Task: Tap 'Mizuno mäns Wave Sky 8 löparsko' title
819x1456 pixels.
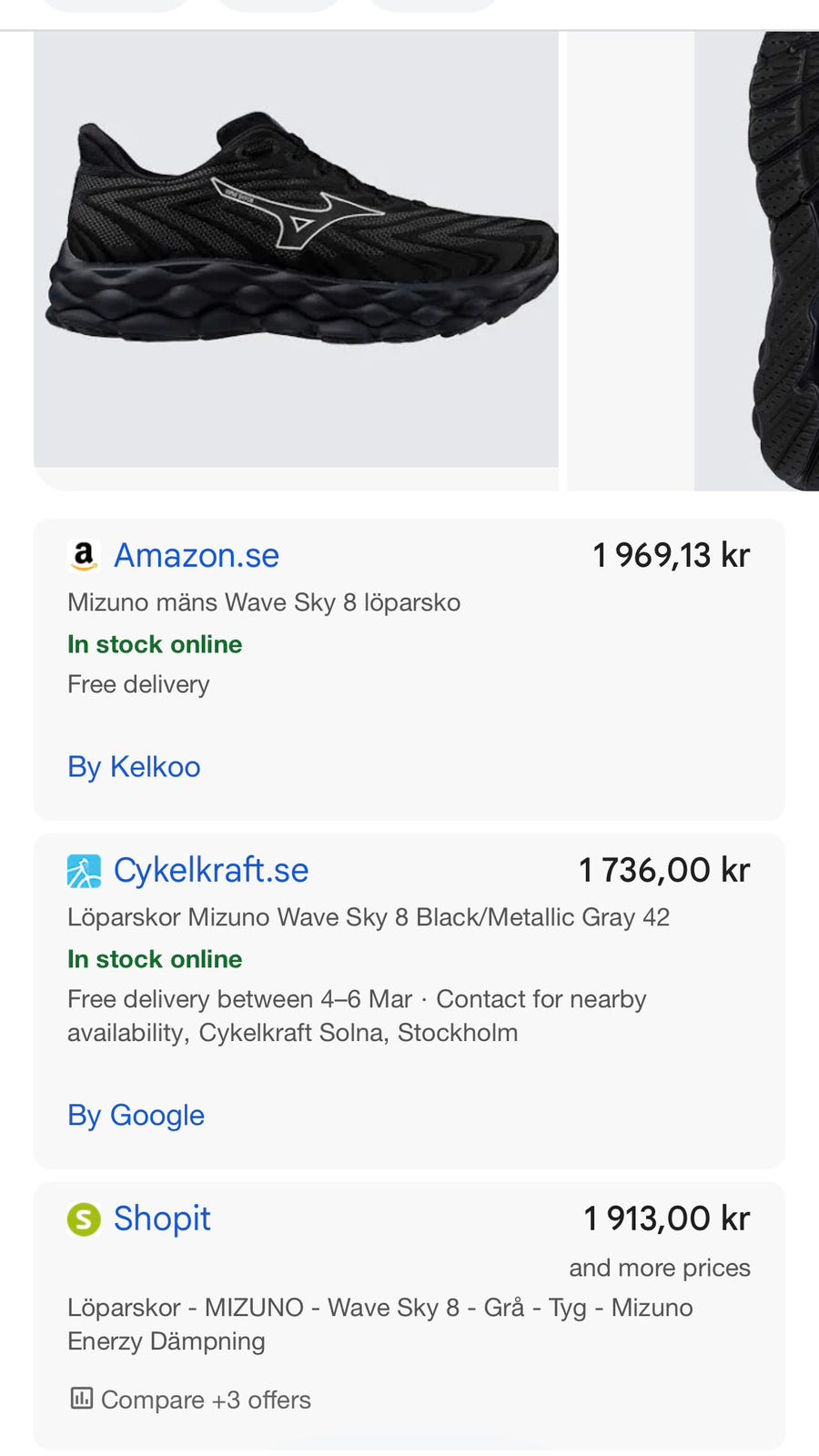Action: click(x=264, y=602)
